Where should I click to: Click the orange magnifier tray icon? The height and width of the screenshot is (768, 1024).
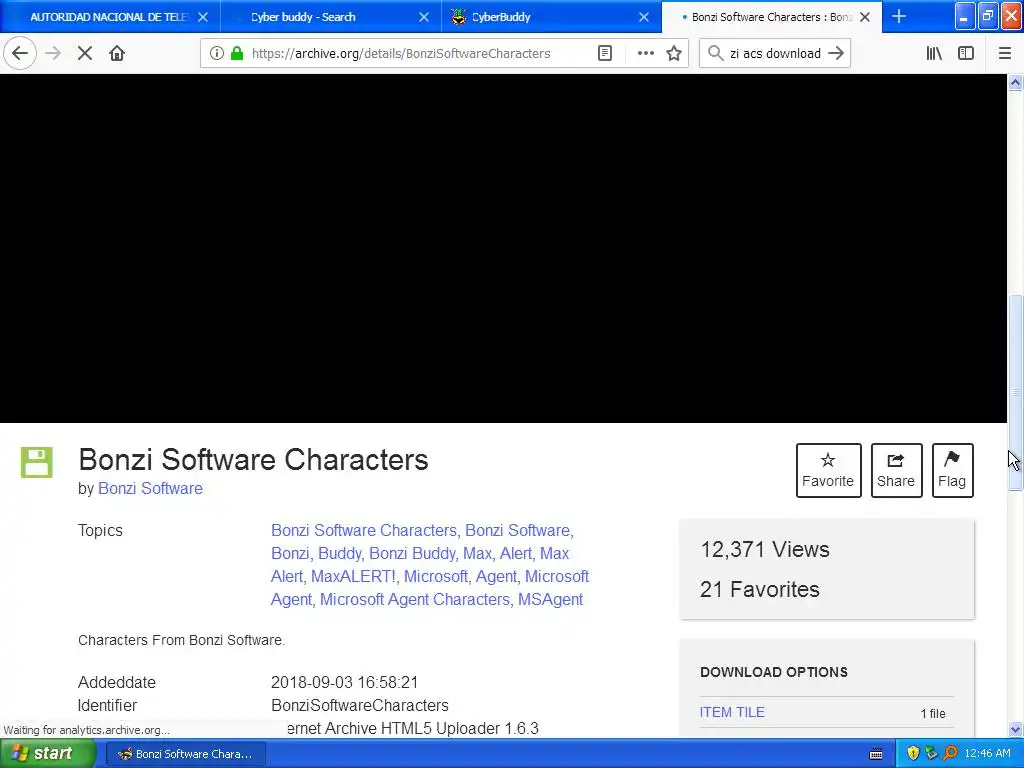pyautogui.click(x=950, y=754)
